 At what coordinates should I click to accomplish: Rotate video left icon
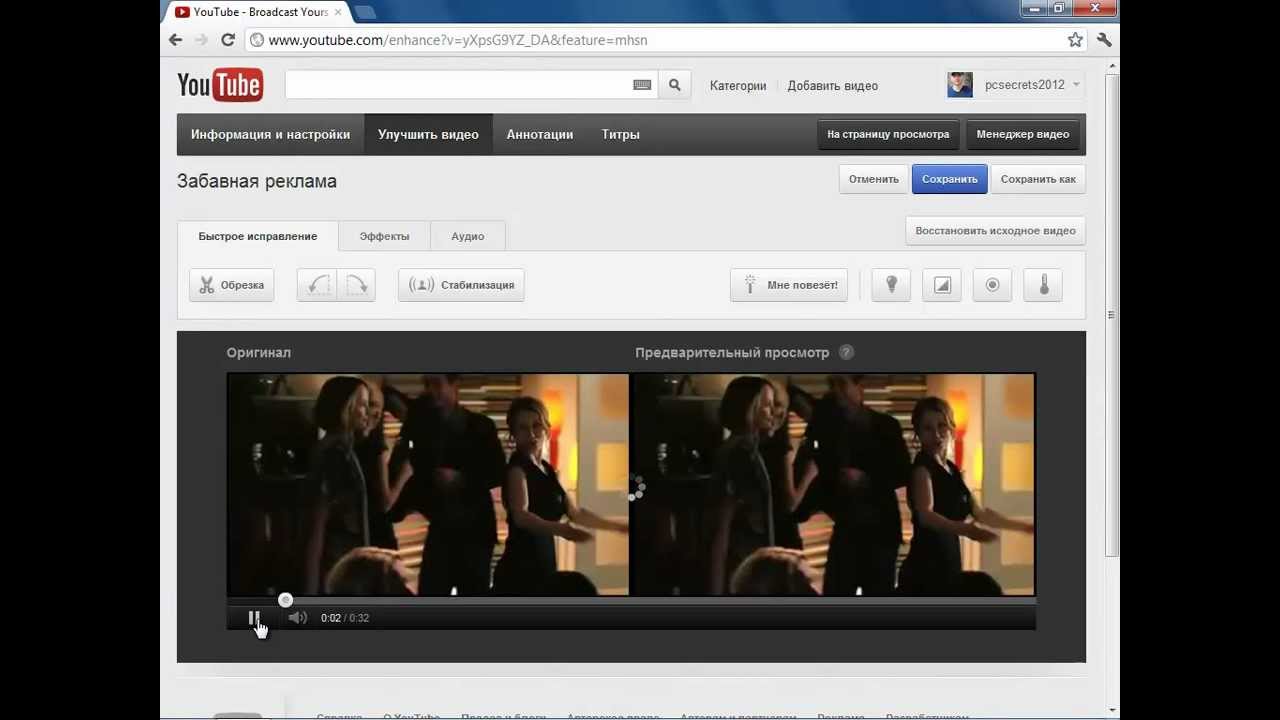[318, 285]
